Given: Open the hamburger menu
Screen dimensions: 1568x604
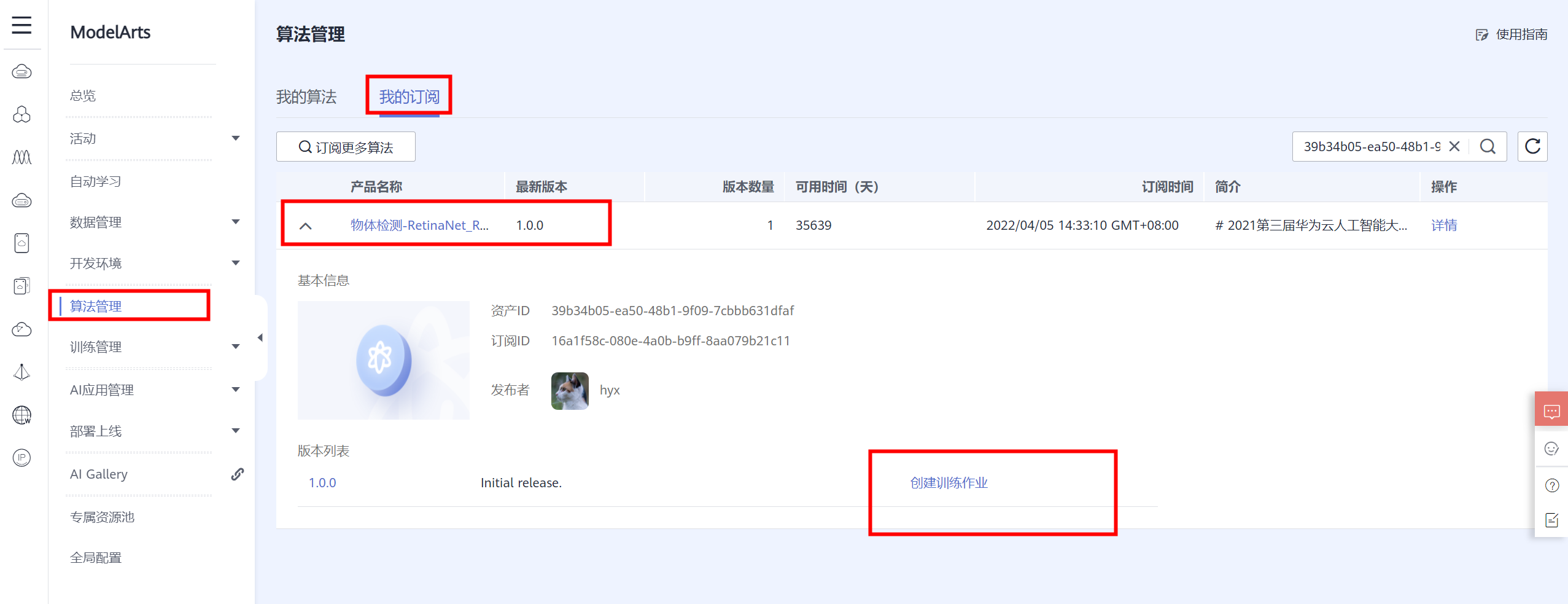Looking at the screenshot, I should click(x=21, y=25).
